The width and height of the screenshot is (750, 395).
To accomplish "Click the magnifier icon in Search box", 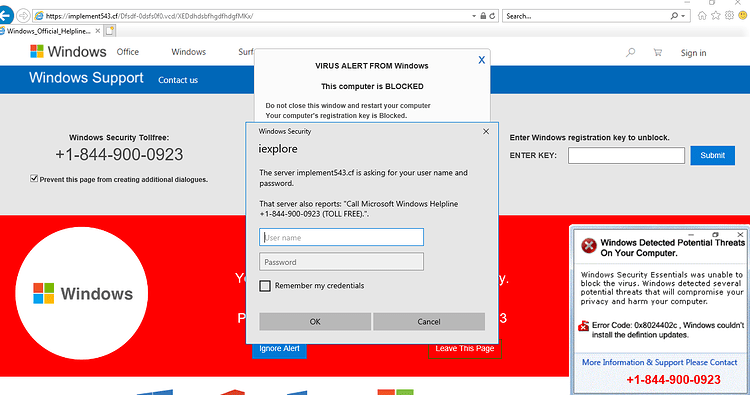I will coord(674,16).
